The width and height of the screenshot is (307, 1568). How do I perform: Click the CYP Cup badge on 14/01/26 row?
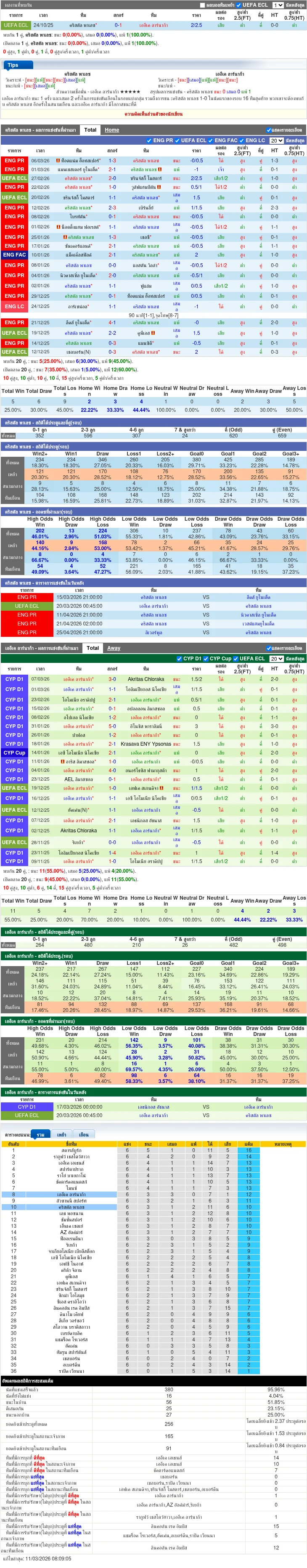pos(15,753)
